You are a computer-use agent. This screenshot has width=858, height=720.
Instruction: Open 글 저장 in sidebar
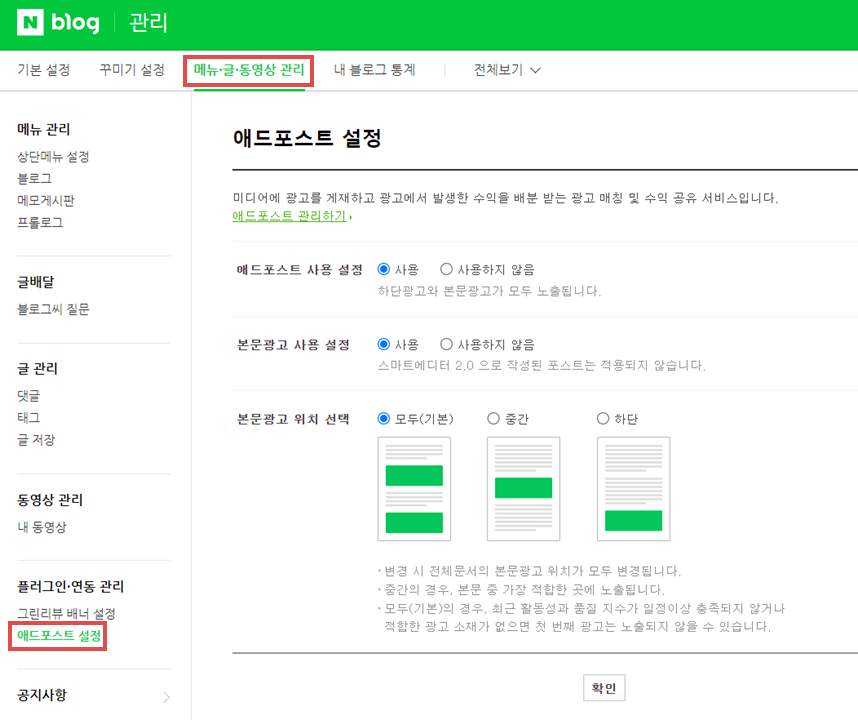36,439
